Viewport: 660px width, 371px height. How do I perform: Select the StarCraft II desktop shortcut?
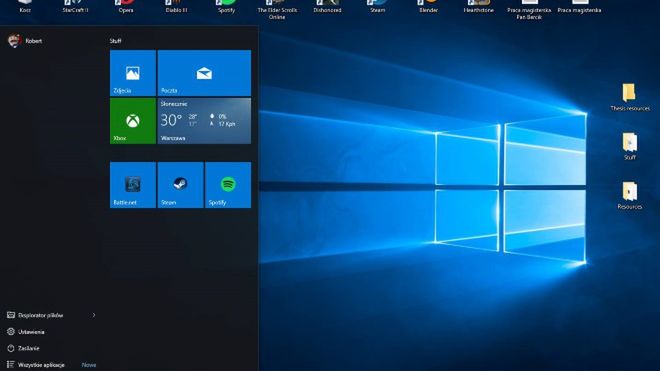tap(75, 6)
